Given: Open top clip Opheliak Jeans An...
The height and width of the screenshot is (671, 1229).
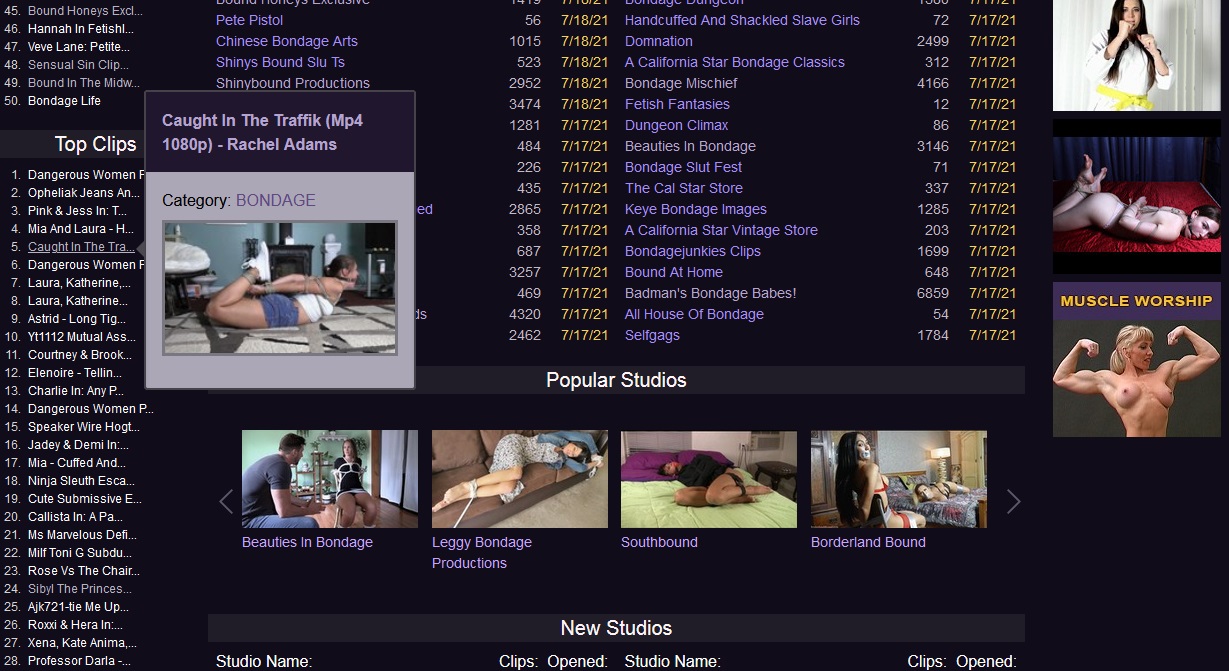Looking at the screenshot, I should (84, 193).
